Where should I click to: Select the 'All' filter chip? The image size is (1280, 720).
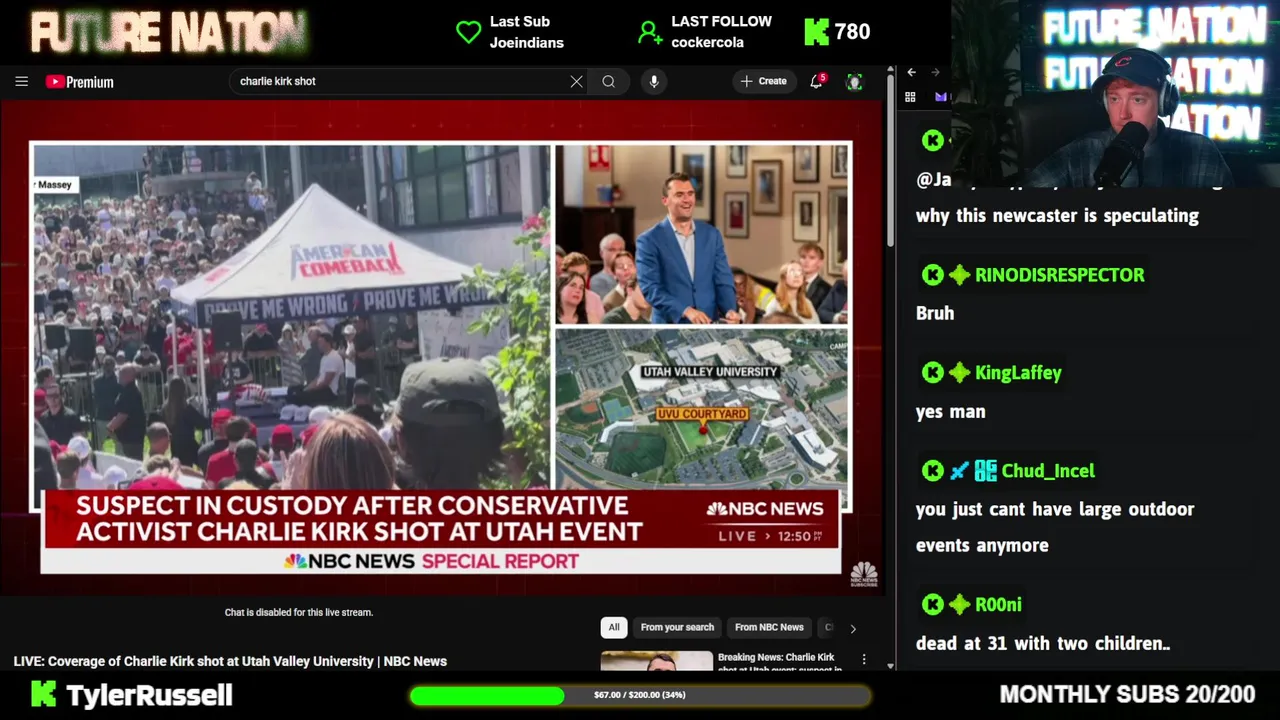614,627
